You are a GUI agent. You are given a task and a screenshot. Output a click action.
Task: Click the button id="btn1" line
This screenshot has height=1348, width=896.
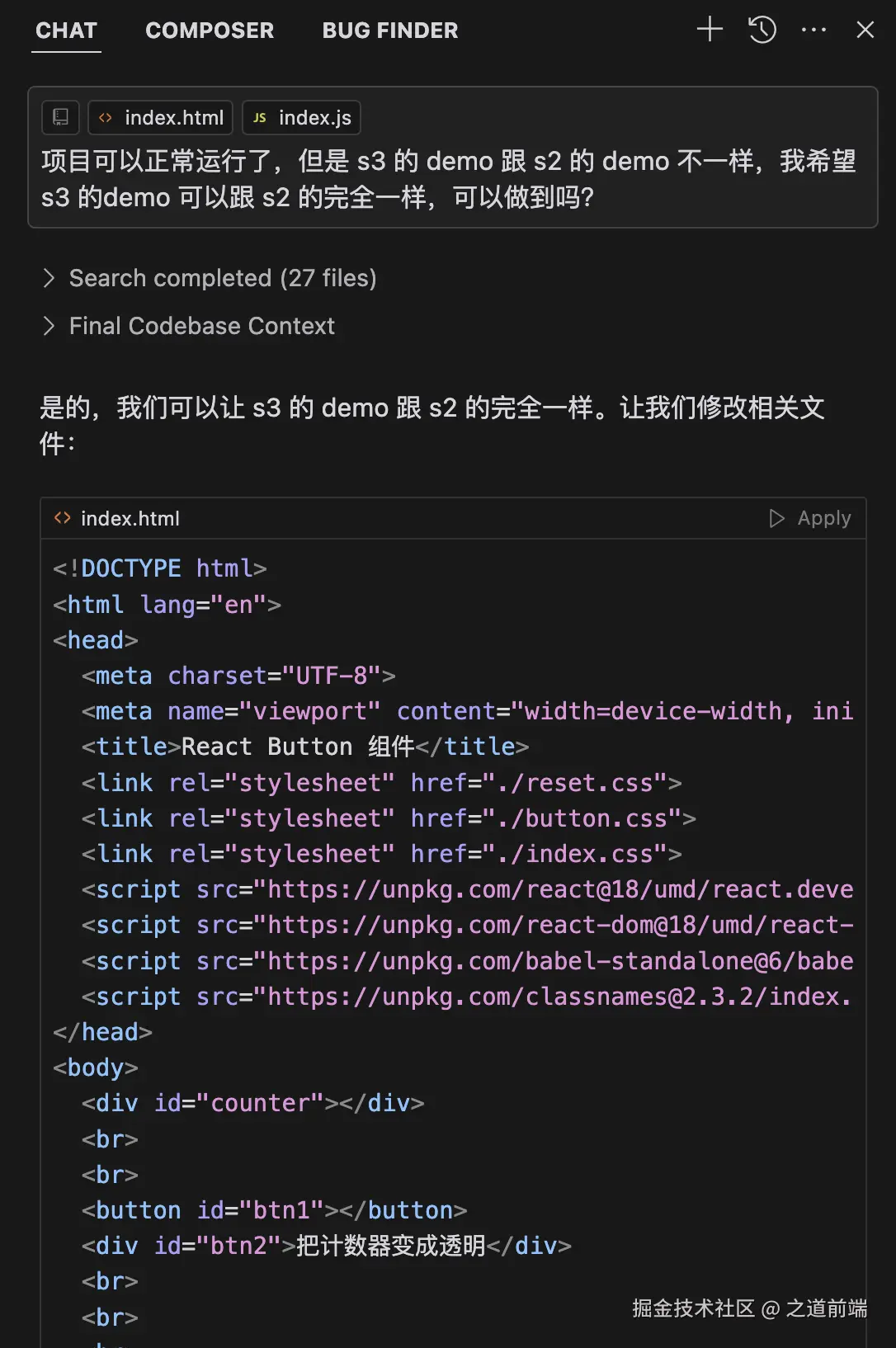[x=275, y=1210]
